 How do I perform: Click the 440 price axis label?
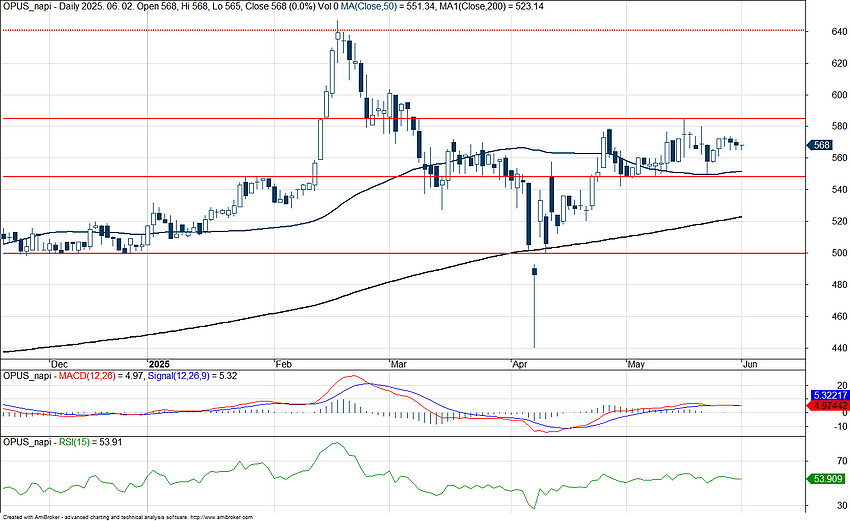pos(839,348)
